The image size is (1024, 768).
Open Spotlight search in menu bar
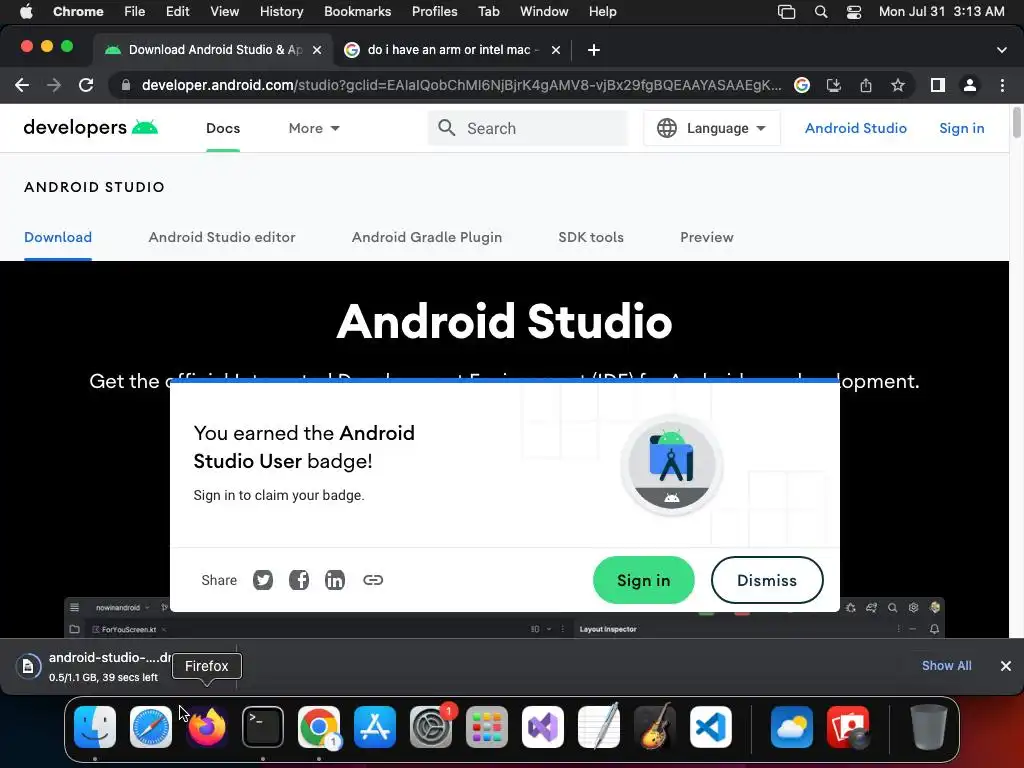821,12
